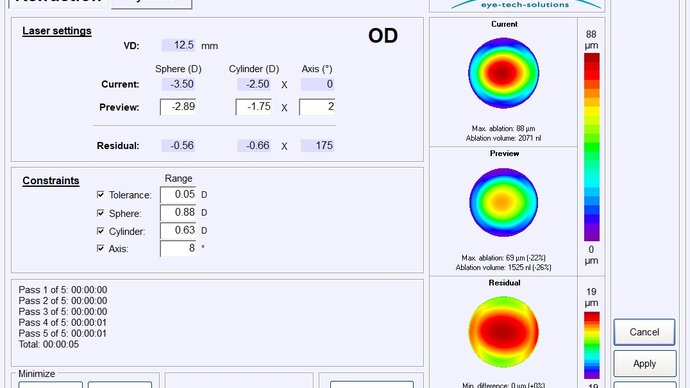The height and width of the screenshot is (388, 690).
Task: Click 'Ablation volume: 1525 nl (-26%)' text
Action: tap(503, 267)
